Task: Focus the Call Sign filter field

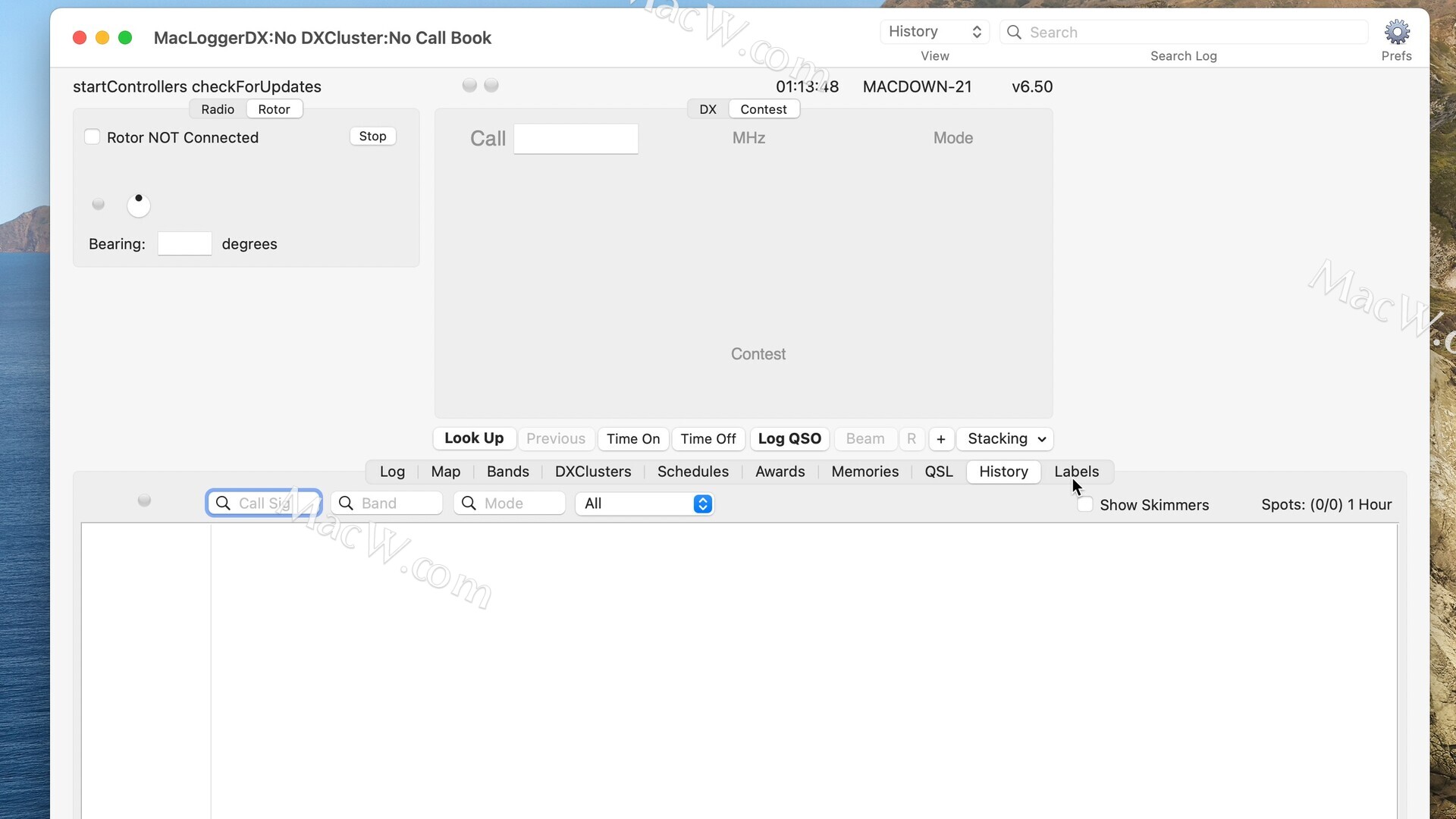Action: click(264, 504)
